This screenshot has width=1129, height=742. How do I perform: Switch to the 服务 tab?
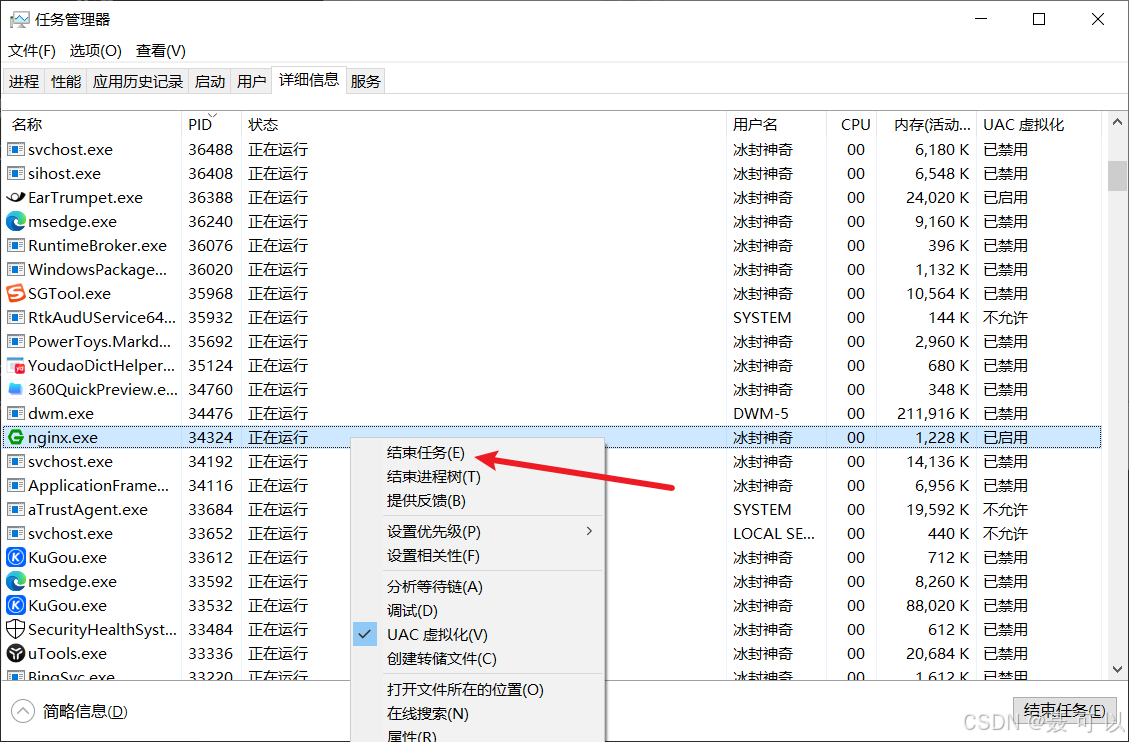click(x=365, y=81)
